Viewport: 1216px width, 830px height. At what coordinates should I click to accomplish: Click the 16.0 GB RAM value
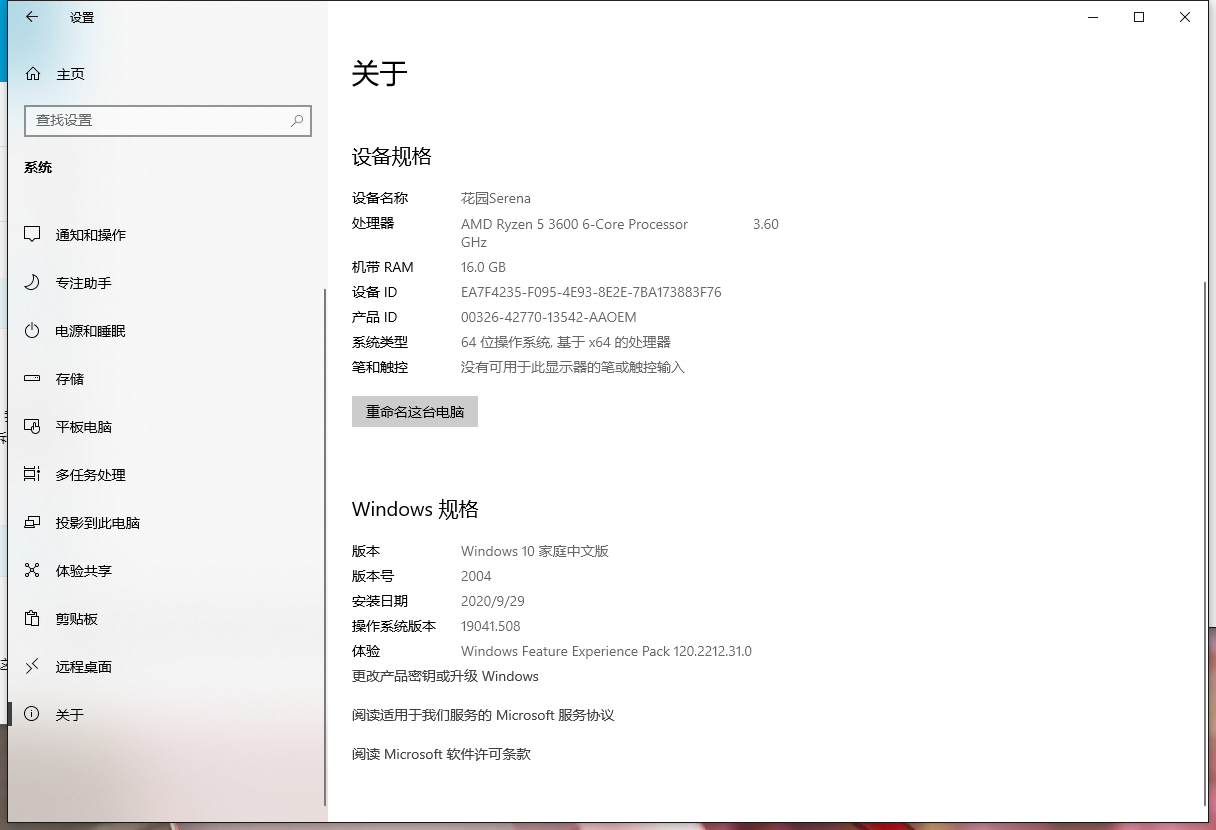coord(483,267)
